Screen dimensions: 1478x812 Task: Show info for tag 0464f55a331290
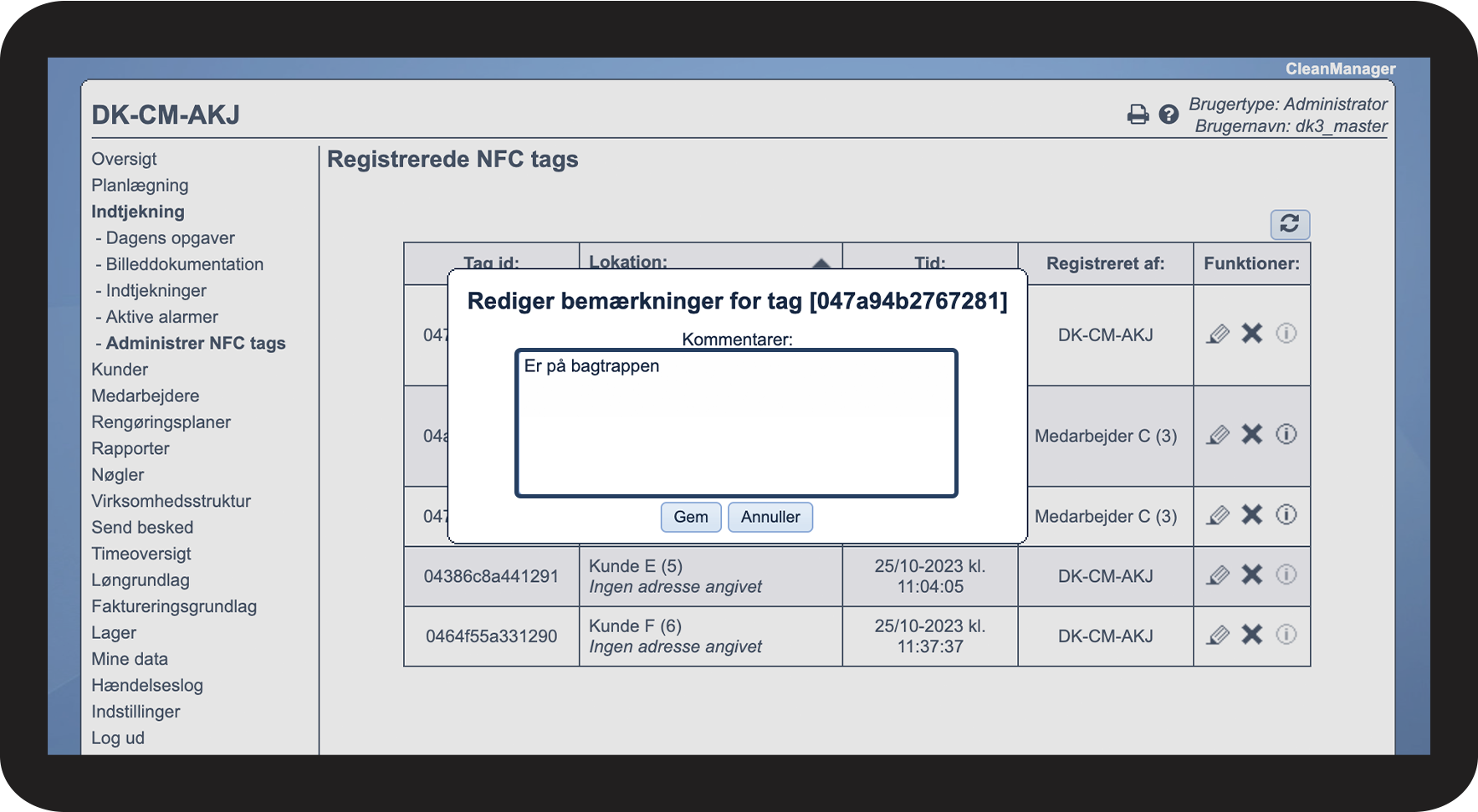pyautogui.click(x=1286, y=635)
